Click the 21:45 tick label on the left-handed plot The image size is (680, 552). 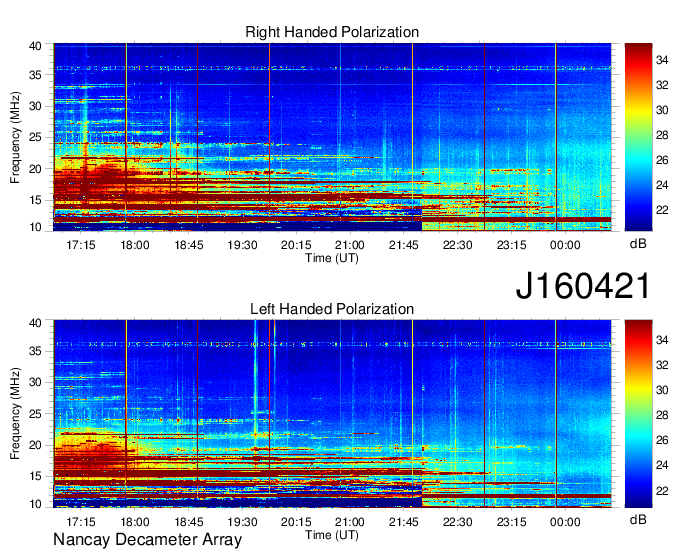point(404,522)
